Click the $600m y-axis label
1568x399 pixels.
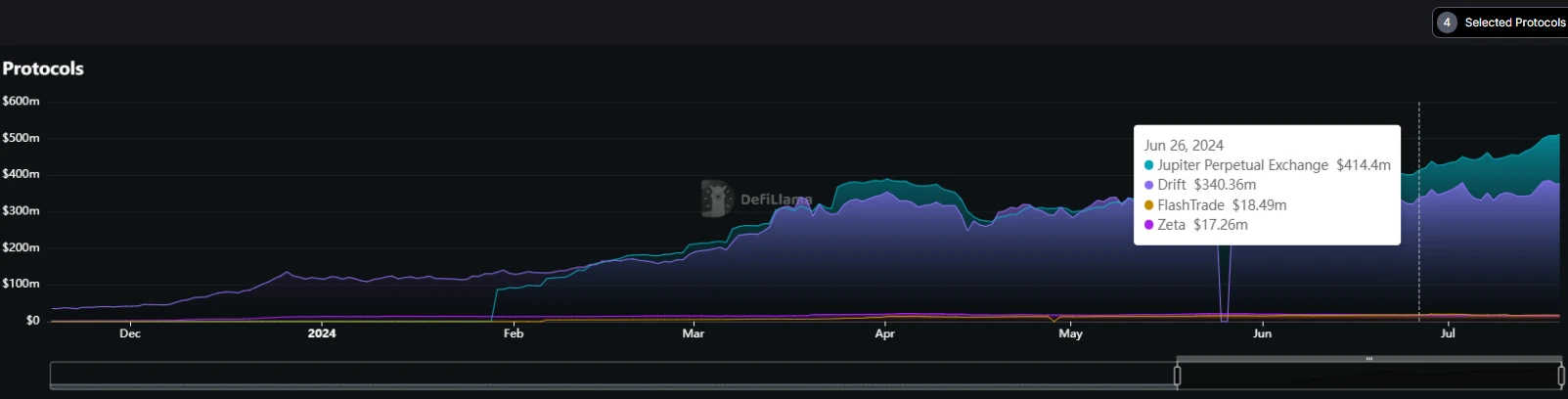tap(21, 101)
